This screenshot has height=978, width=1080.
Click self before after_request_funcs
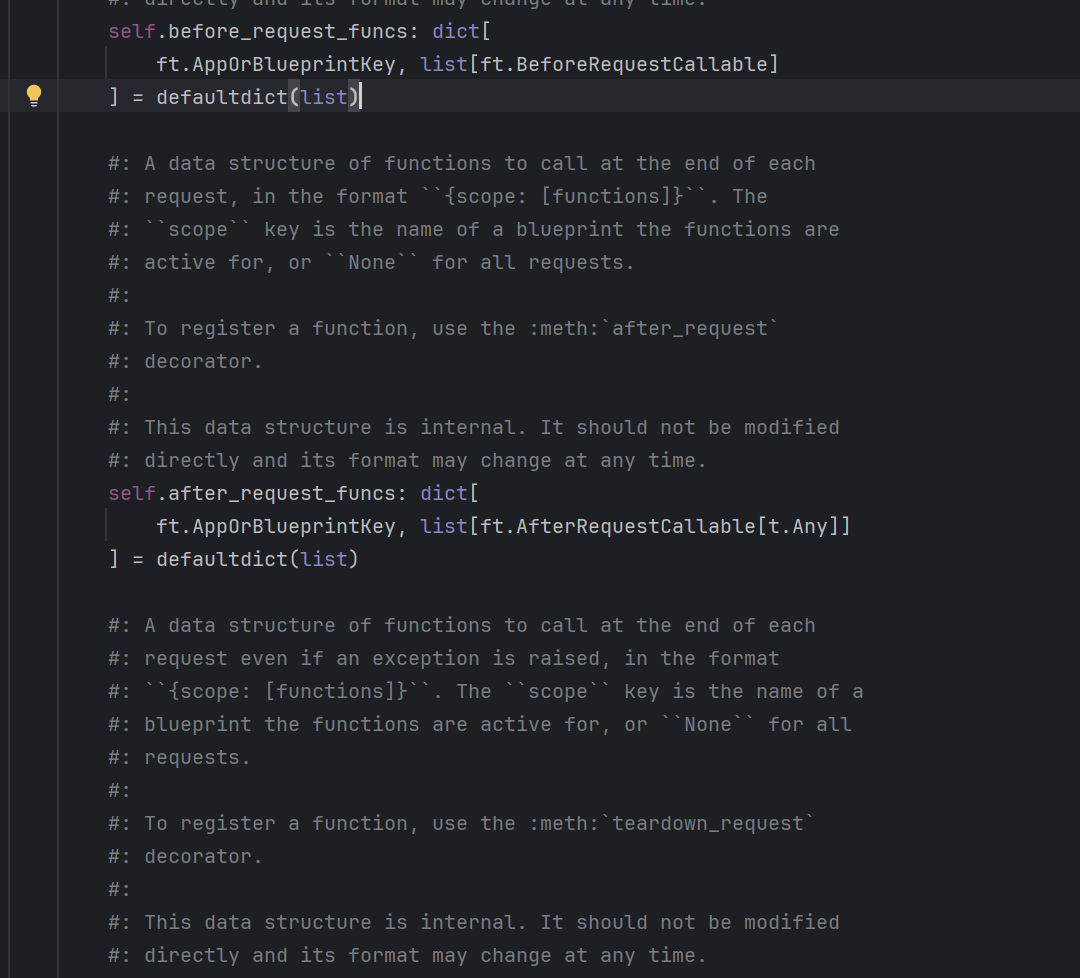pyautogui.click(x=132, y=493)
